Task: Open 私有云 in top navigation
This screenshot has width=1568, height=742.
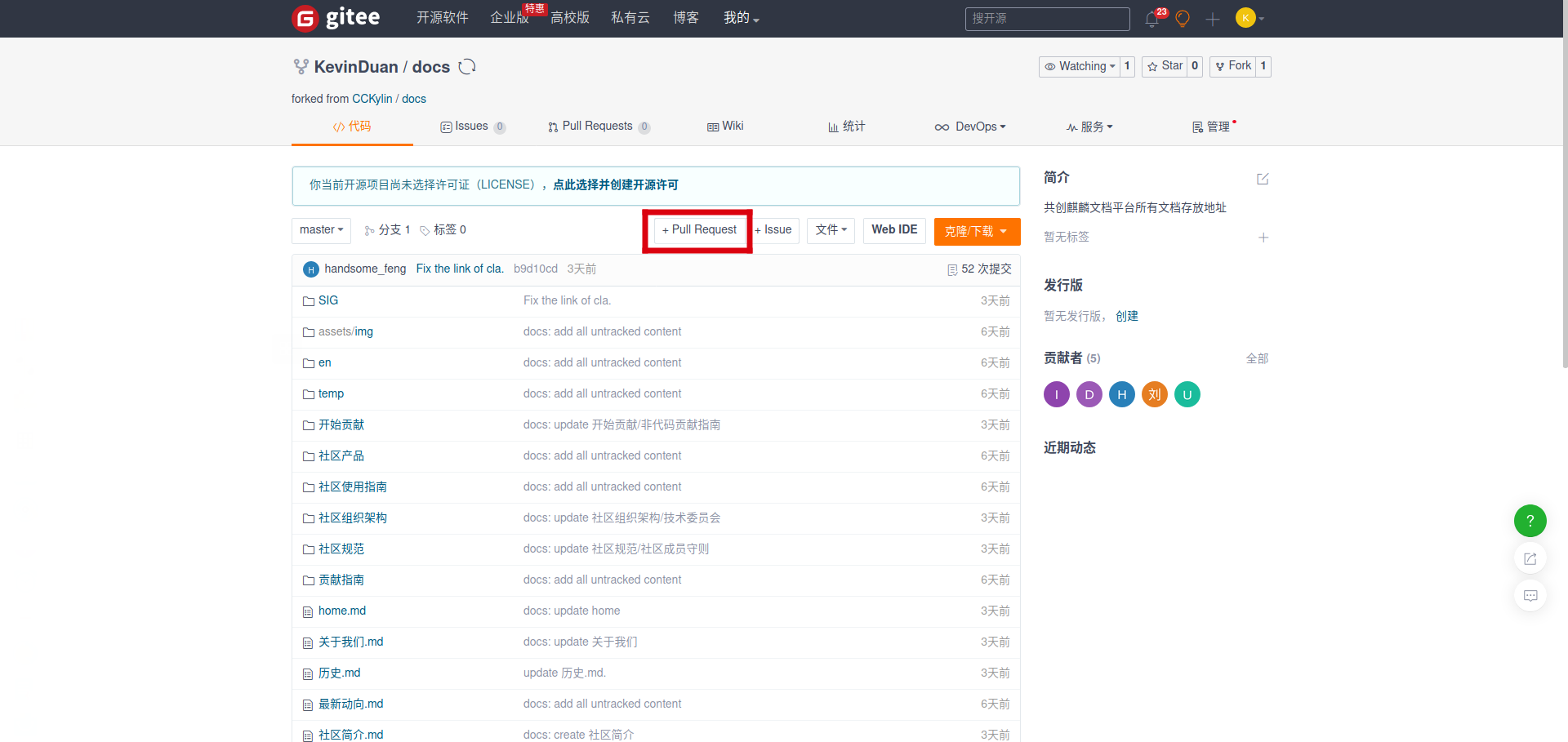Action: 630,18
